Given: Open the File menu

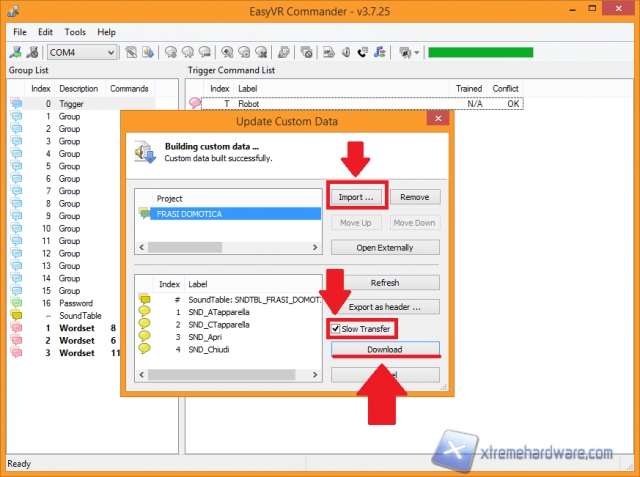Looking at the screenshot, I should (x=20, y=32).
